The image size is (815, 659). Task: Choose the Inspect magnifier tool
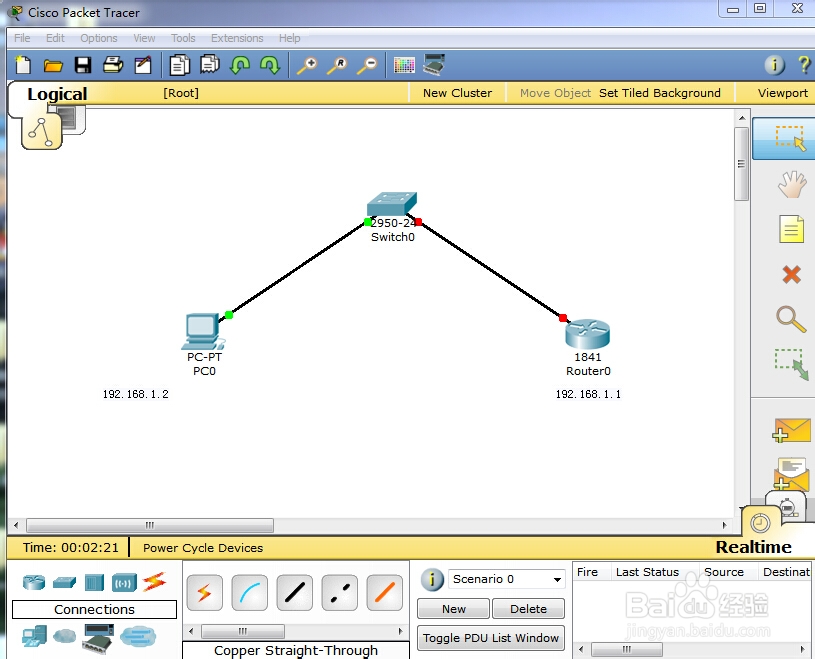point(791,319)
